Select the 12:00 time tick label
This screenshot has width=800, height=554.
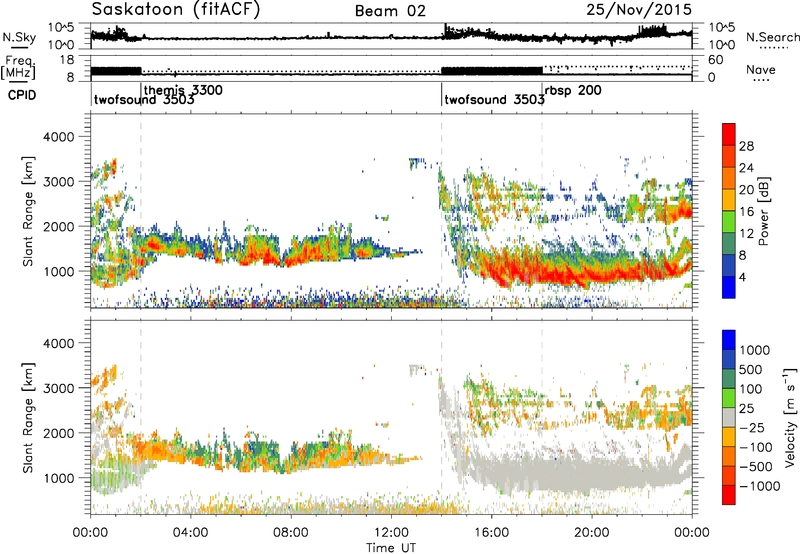(x=391, y=533)
